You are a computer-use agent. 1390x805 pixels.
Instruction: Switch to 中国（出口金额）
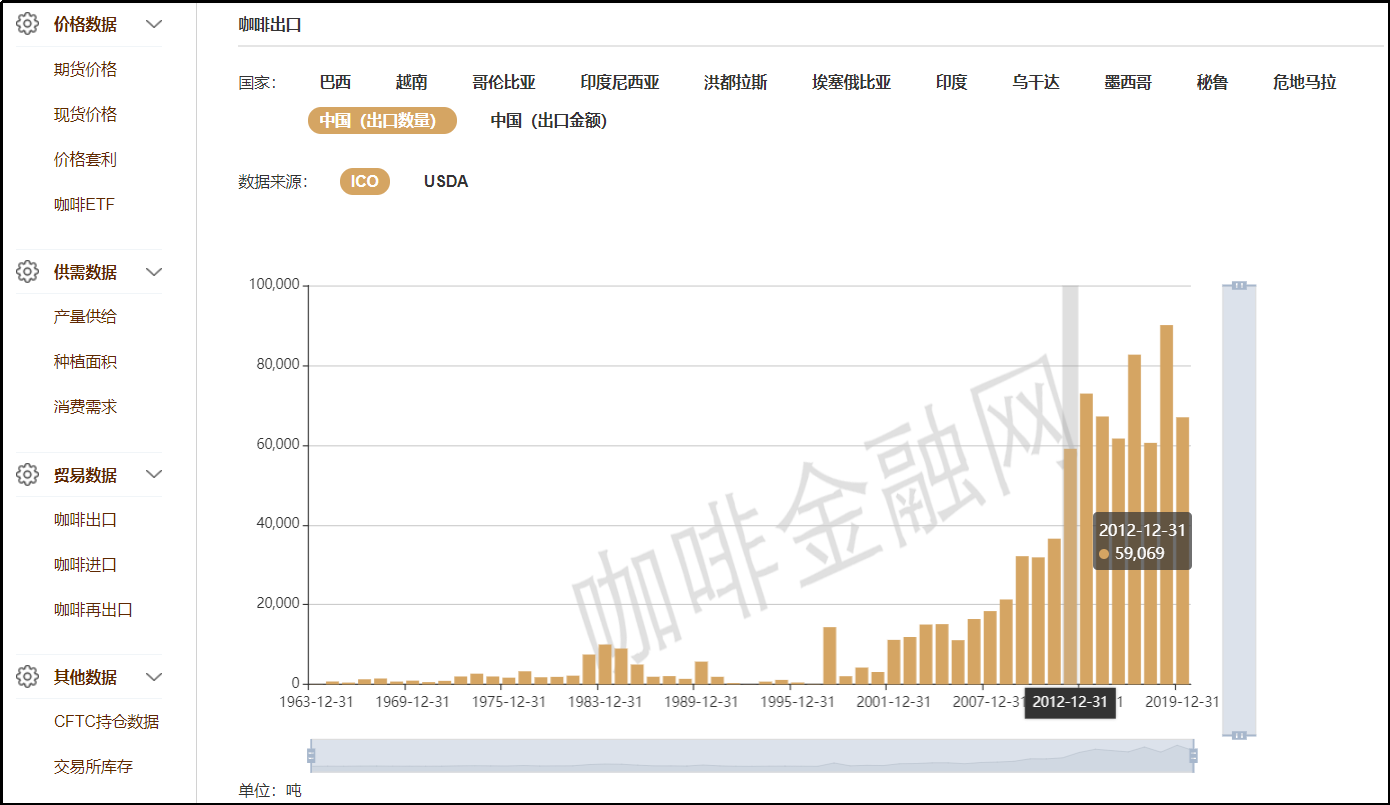(x=549, y=120)
